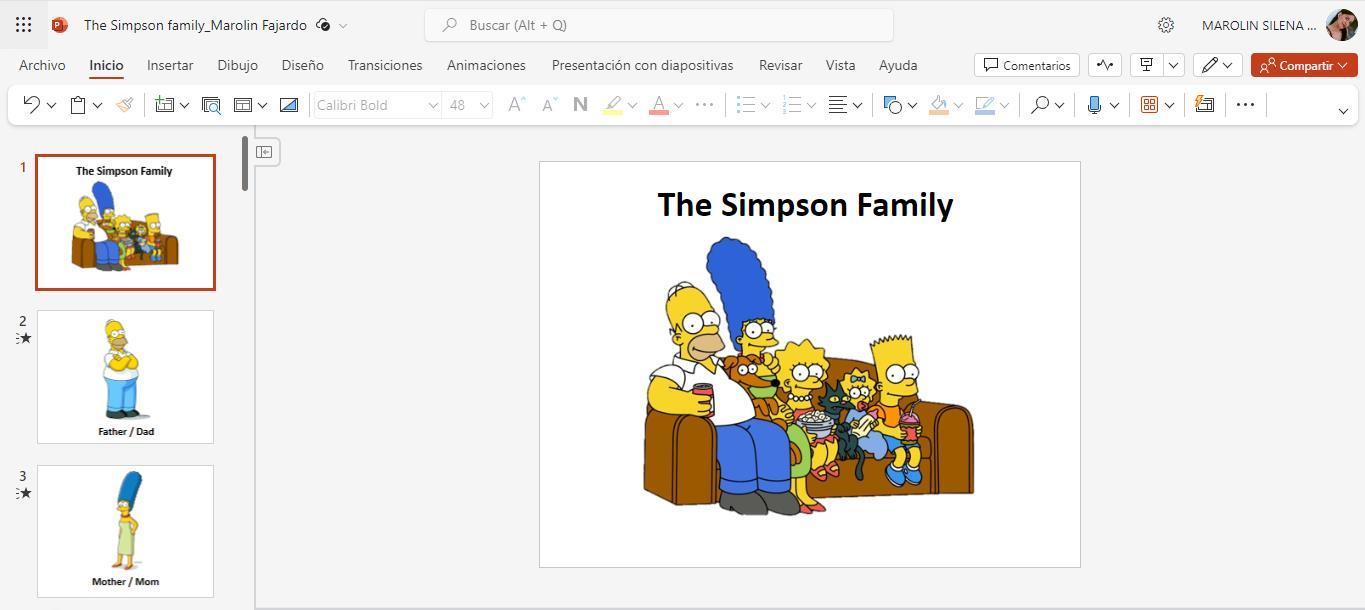Switch to the Diseño tab

[302, 65]
